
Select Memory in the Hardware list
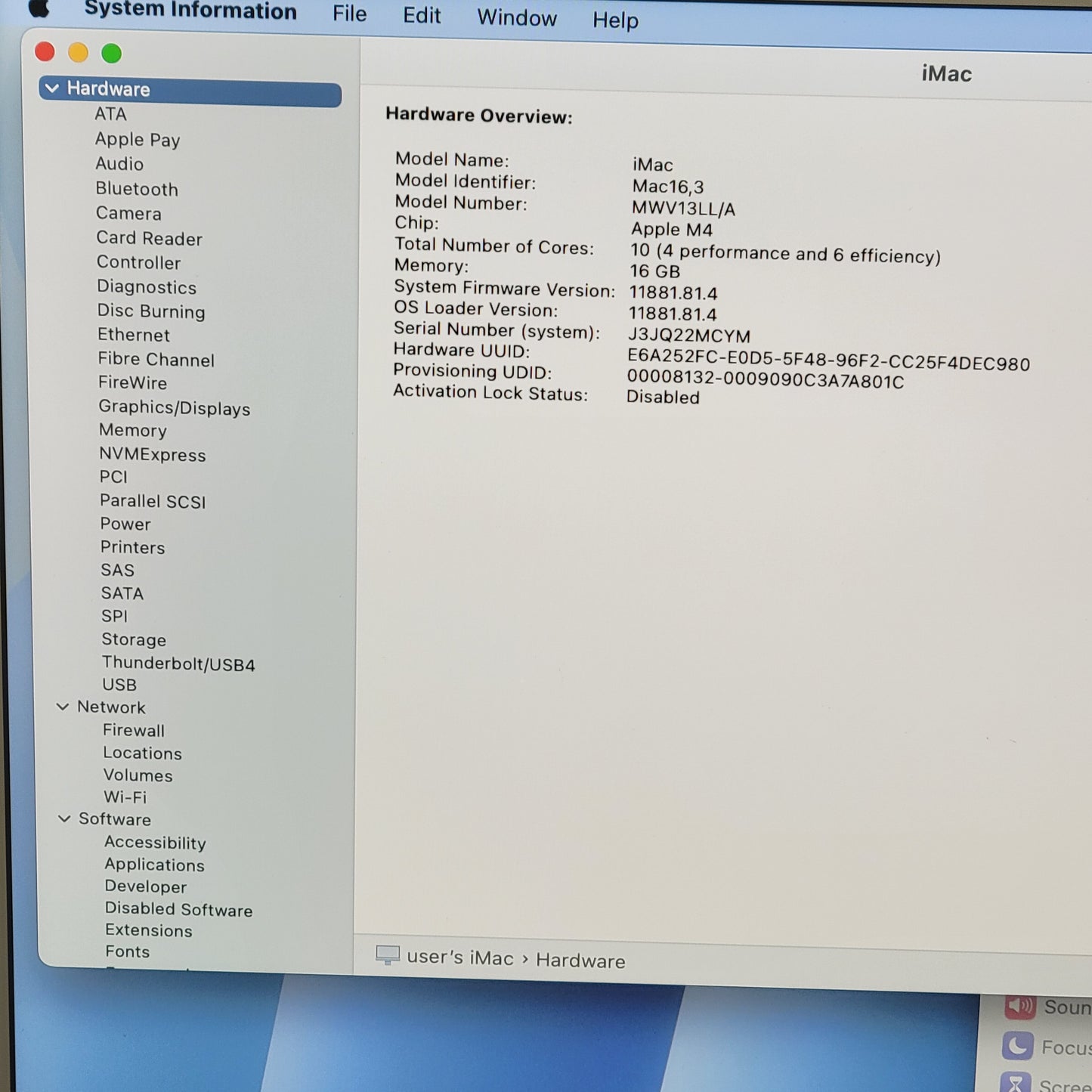click(133, 431)
